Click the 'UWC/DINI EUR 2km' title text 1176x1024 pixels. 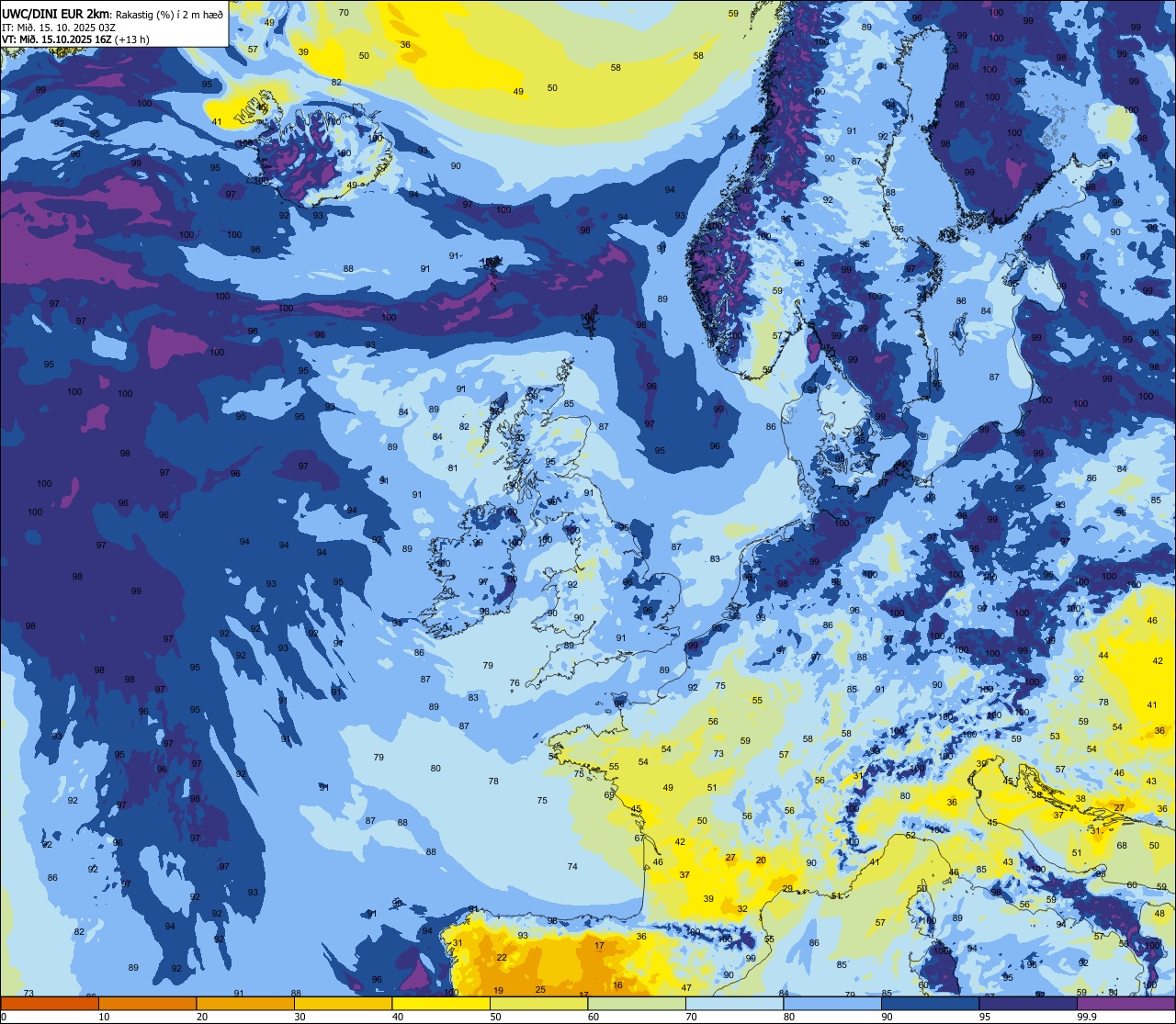pos(56,14)
